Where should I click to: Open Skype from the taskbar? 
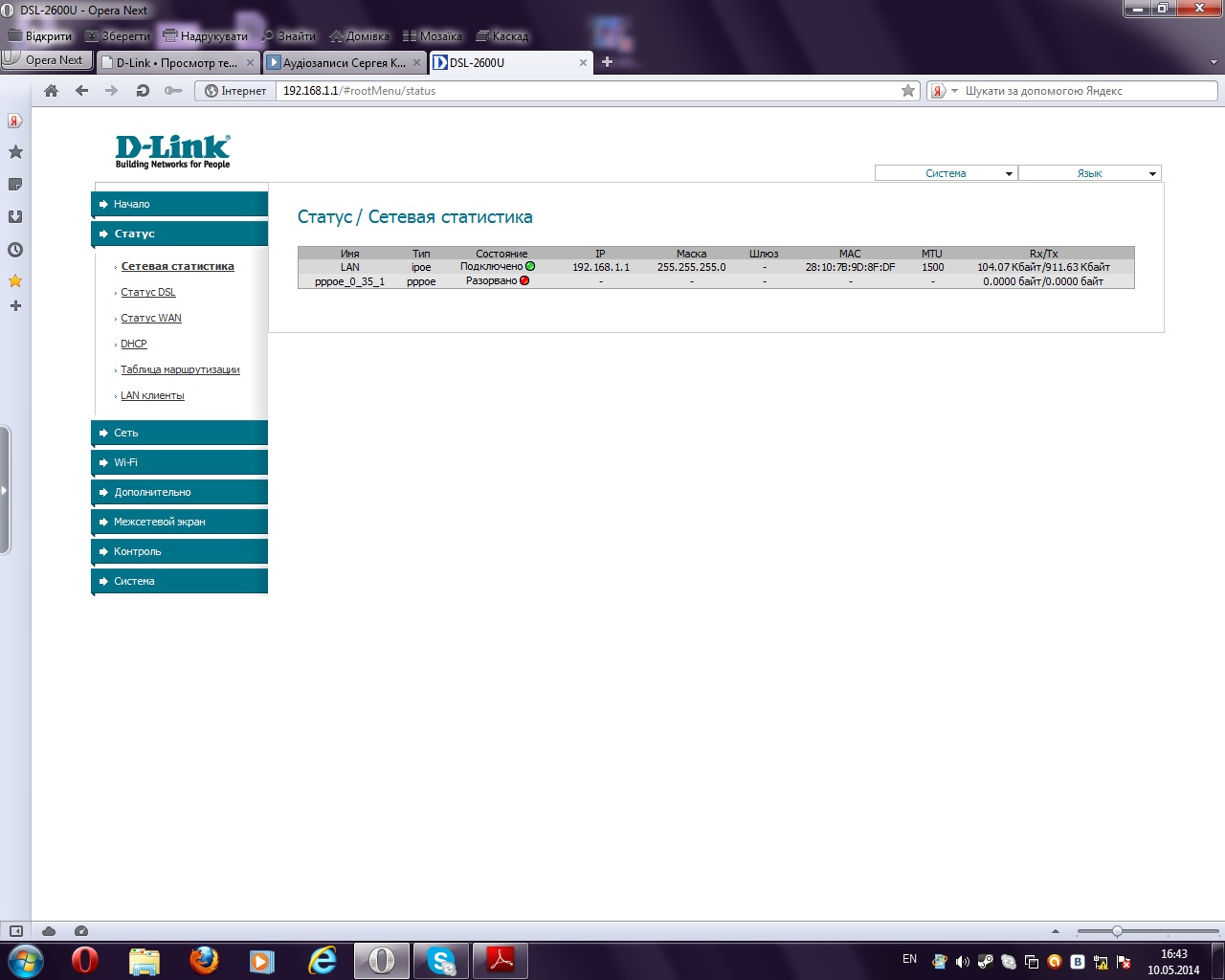point(441,960)
